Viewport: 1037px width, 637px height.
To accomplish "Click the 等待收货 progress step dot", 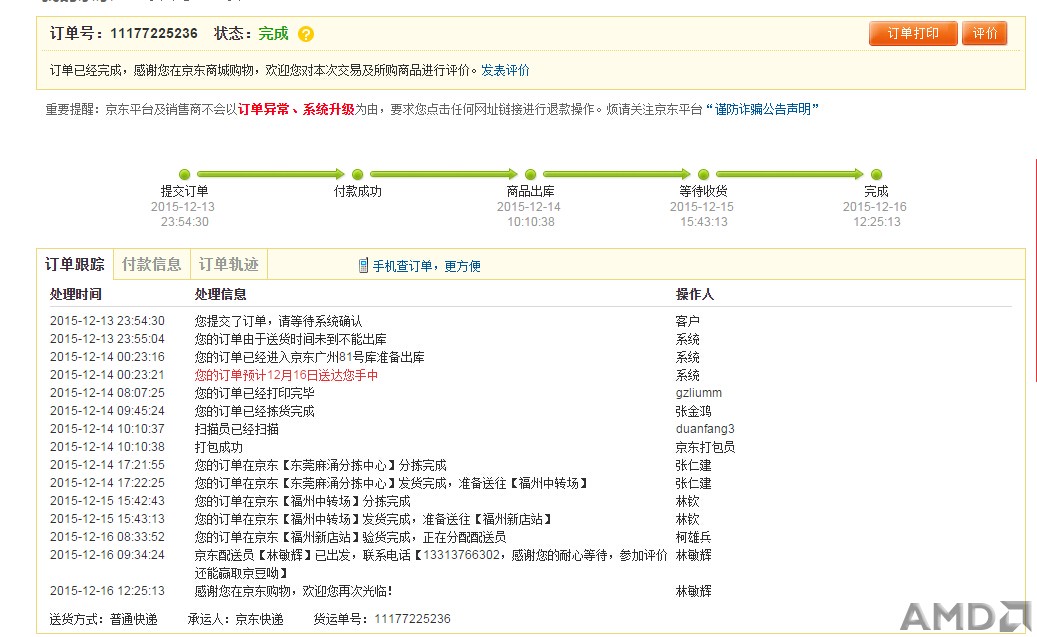I will (x=704, y=174).
